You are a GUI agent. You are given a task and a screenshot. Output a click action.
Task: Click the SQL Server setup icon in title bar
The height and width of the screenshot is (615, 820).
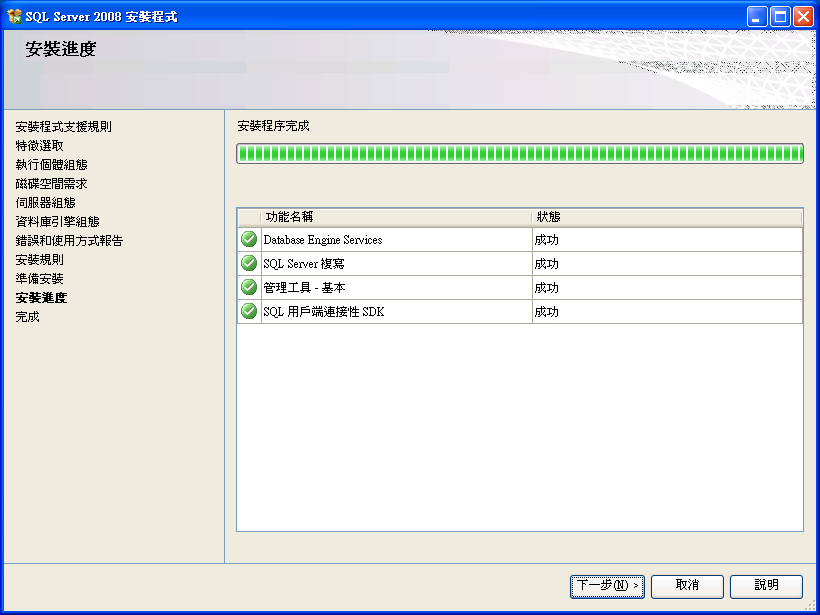pyautogui.click(x=15, y=17)
